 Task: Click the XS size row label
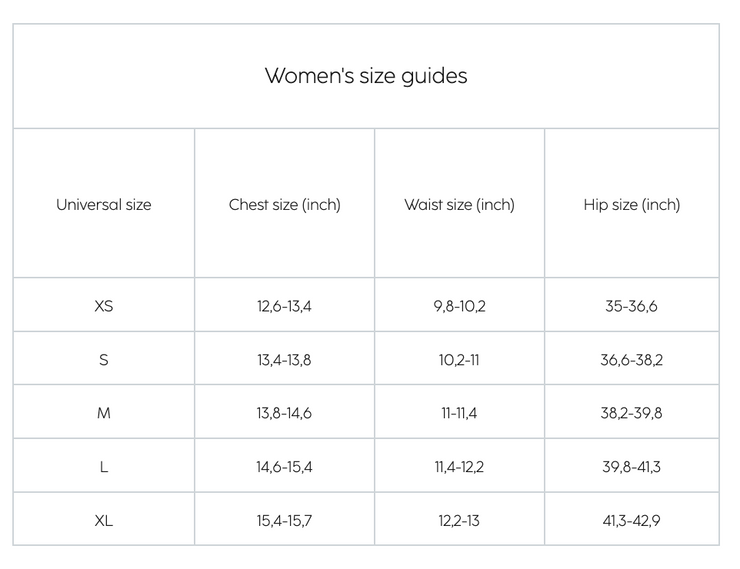click(x=104, y=306)
